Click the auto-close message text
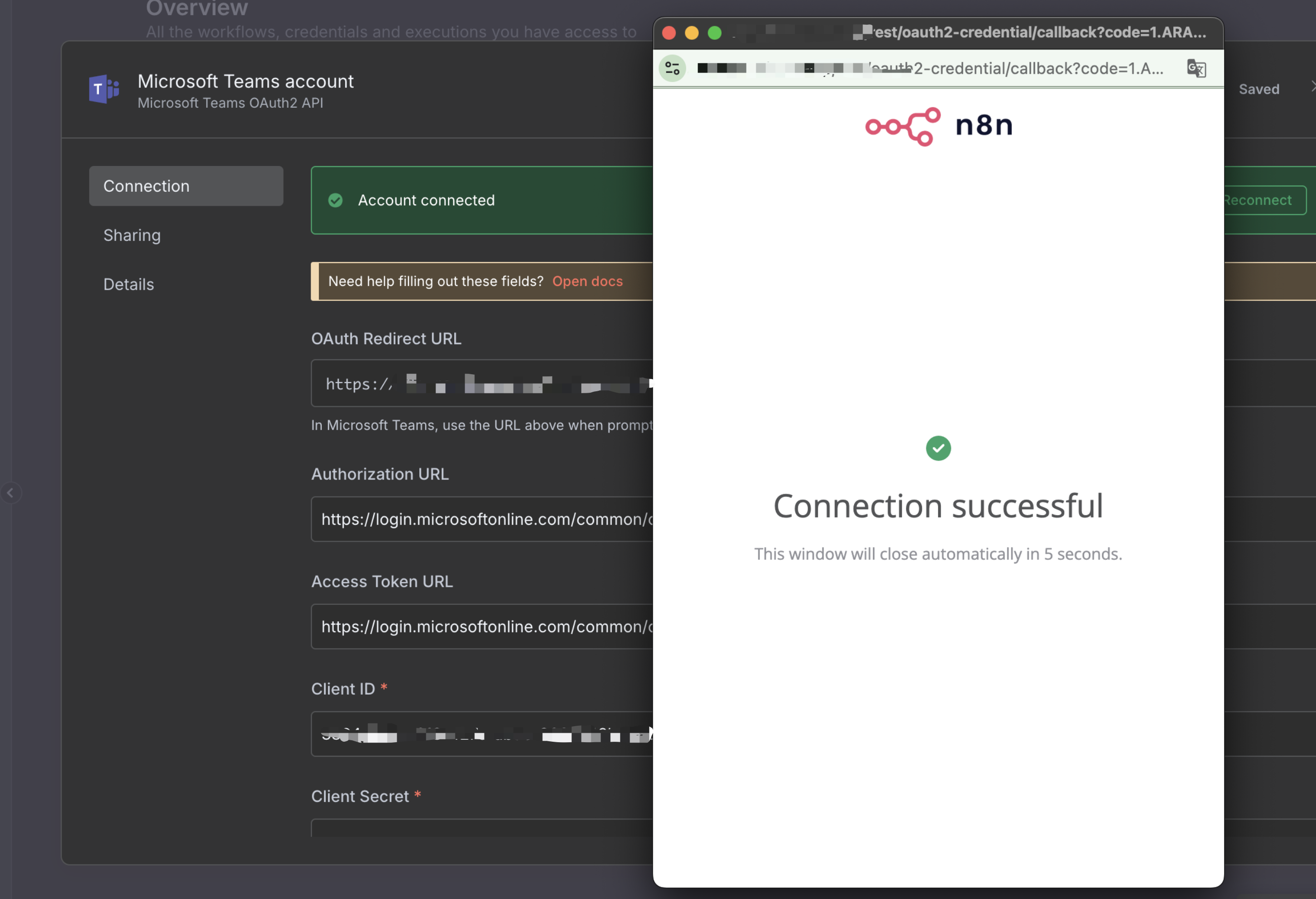This screenshot has width=1316, height=899. pos(938,553)
